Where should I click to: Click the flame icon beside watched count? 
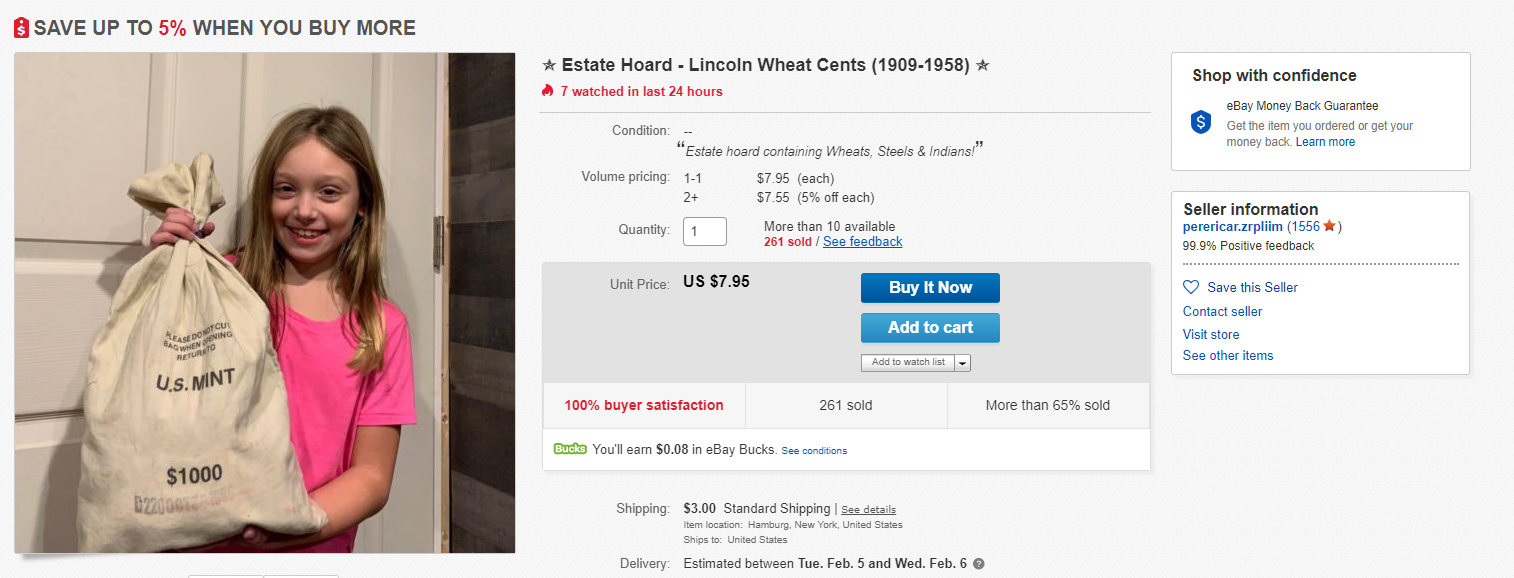[x=547, y=91]
